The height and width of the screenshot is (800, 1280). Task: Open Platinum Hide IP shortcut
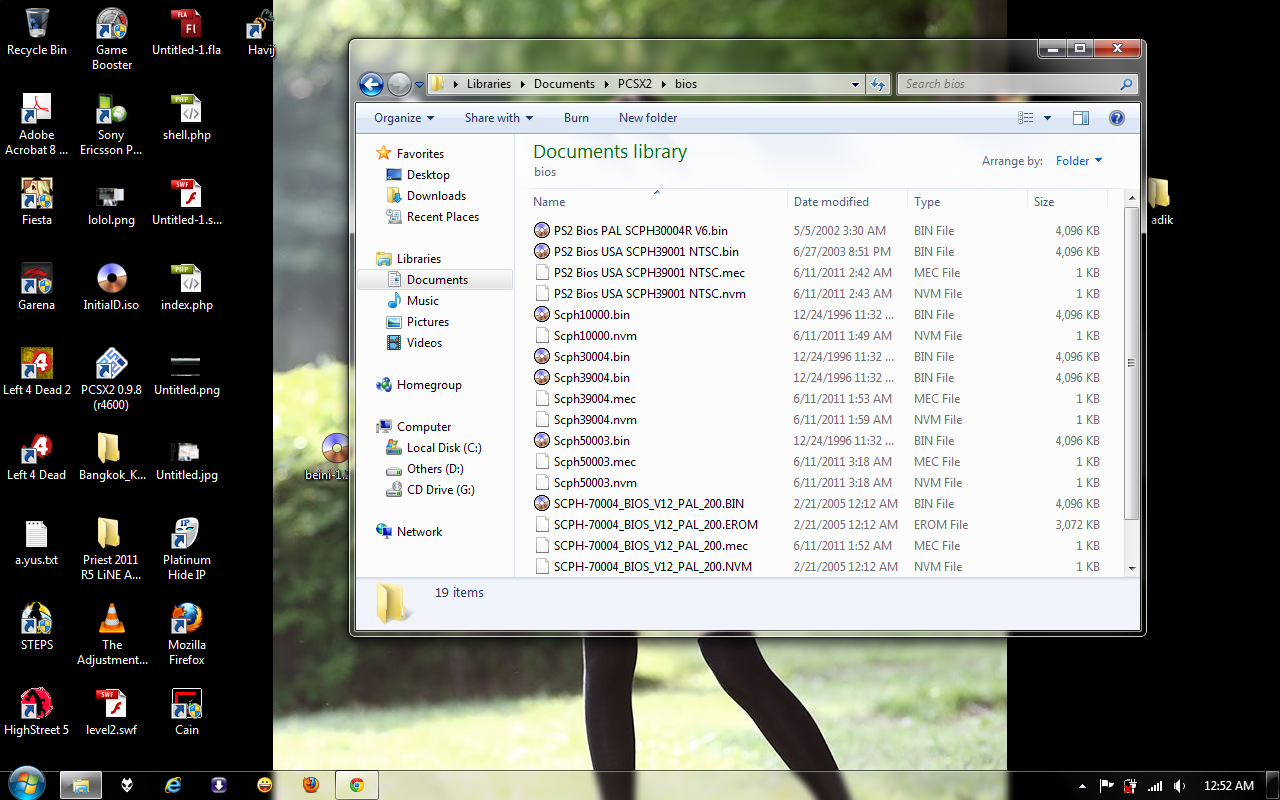click(x=187, y=550)
